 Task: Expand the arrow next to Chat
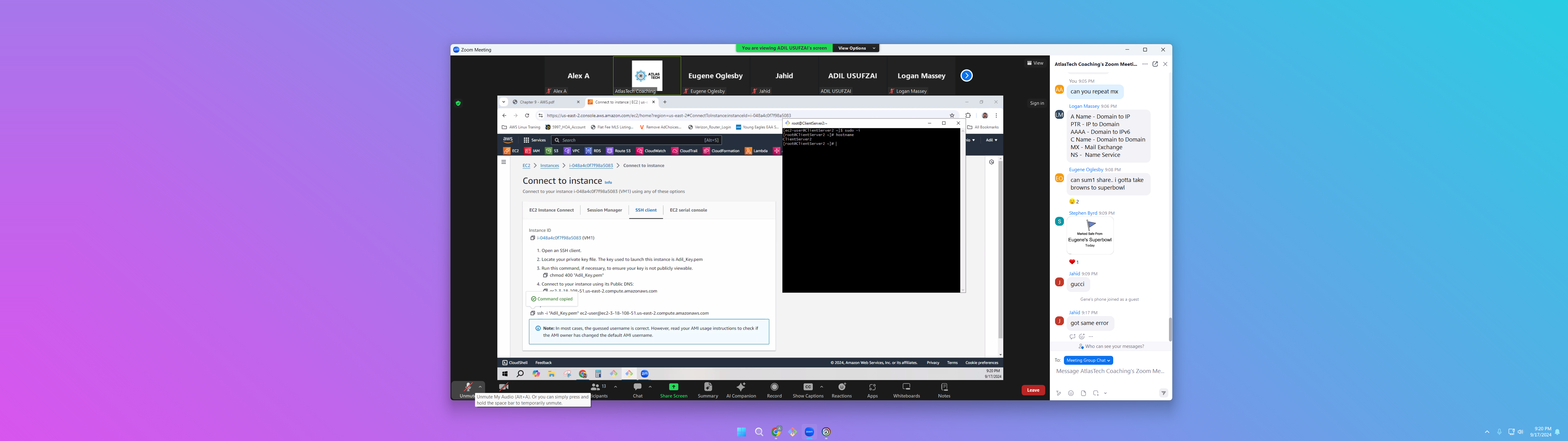coord(650,387)
